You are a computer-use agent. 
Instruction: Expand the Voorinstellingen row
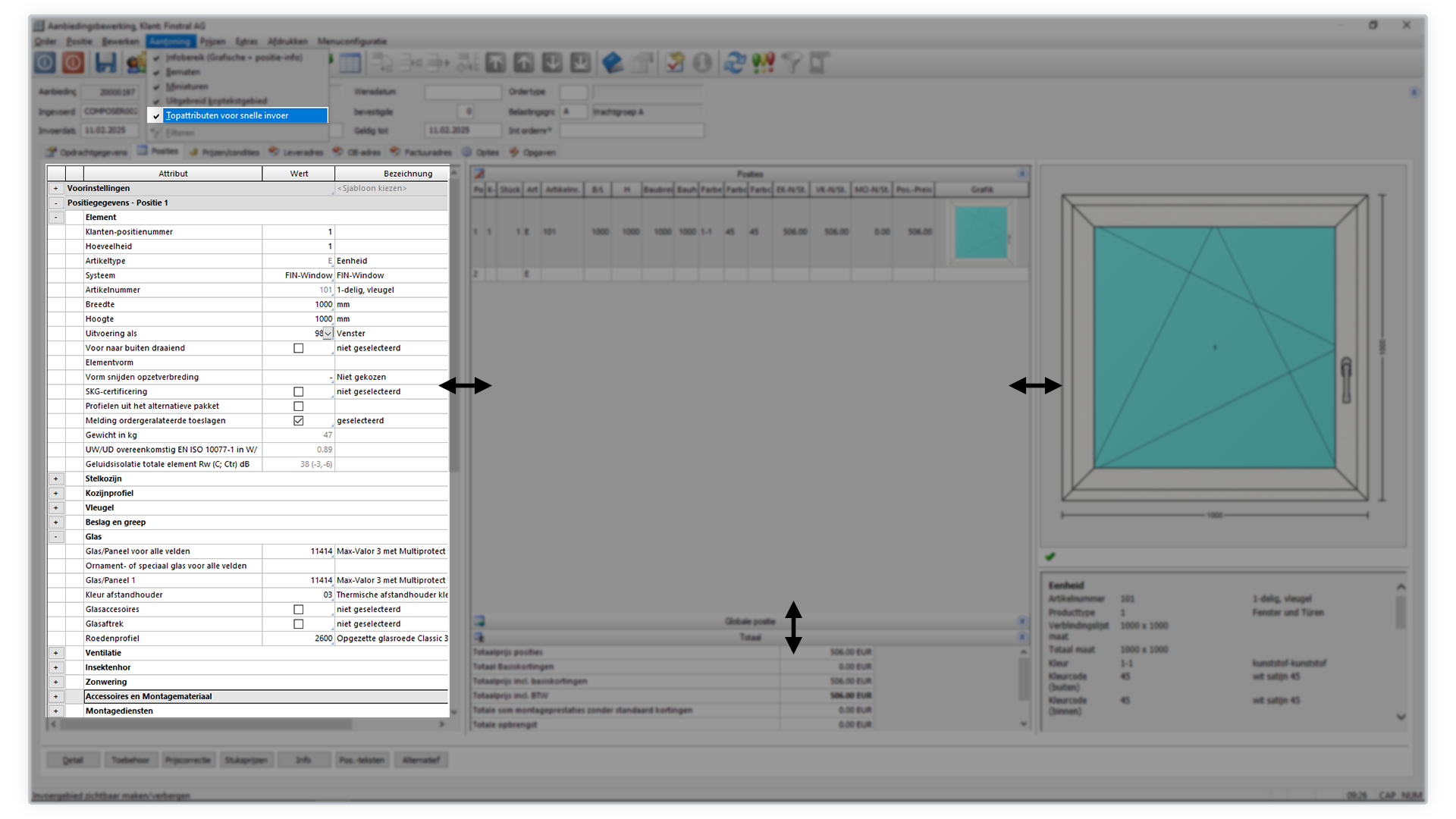click(55, 188)
